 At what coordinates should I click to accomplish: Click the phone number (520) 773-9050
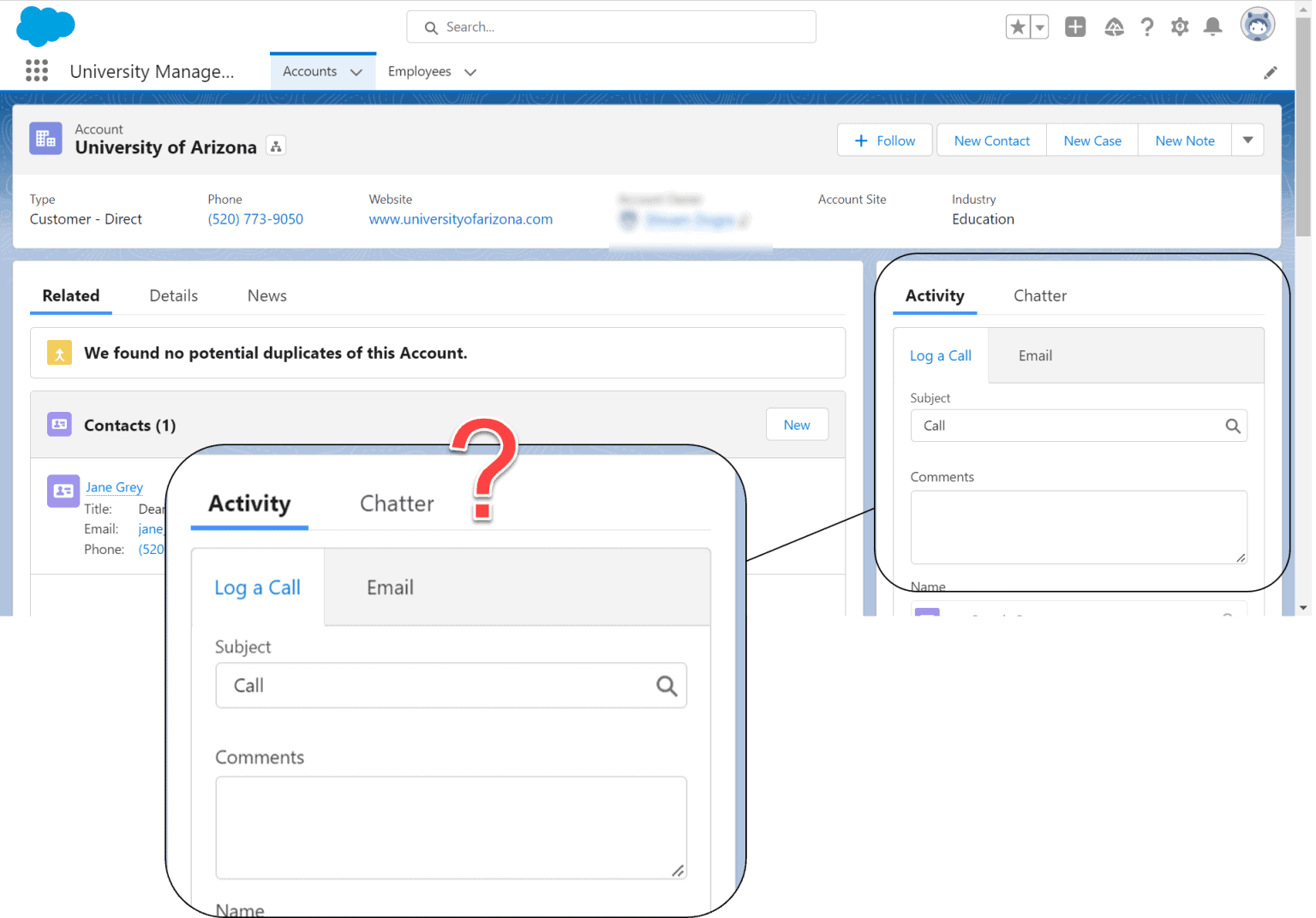(x=255, y=219)
